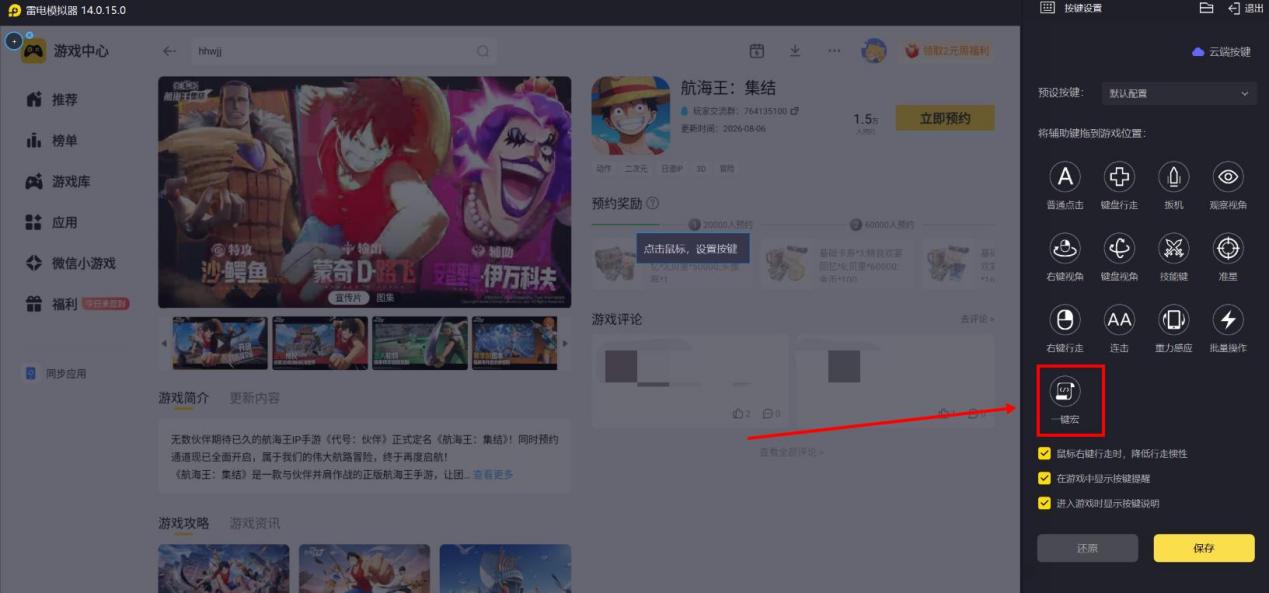Viewport: 1269px width, 593px height.
Task: Switch to the 更新内容 tab
Action: [255, 398]
